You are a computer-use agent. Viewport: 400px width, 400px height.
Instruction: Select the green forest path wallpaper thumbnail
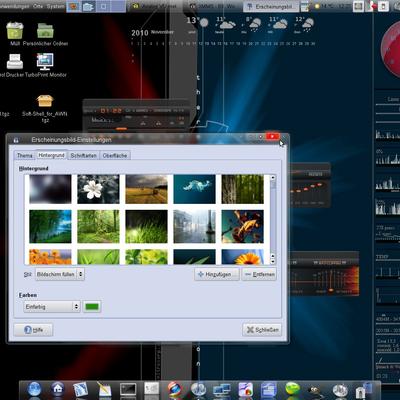[98, 226]
